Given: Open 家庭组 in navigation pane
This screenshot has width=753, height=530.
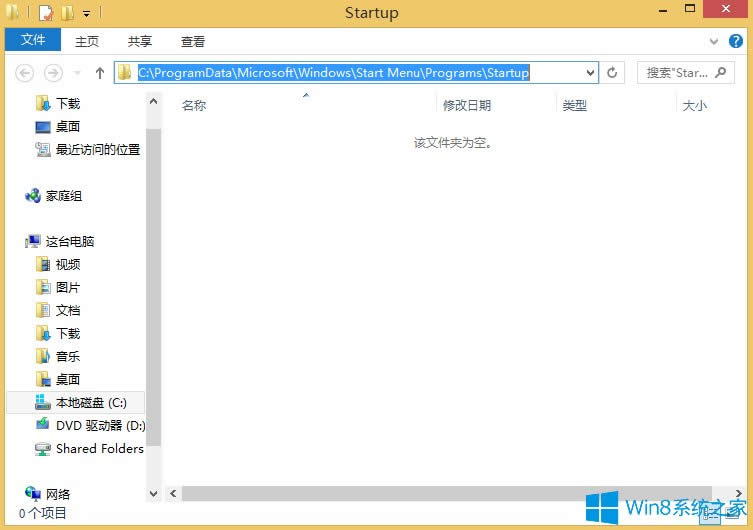Looking at the screenshot, I should pyautogui.click(x=64, y=195).
